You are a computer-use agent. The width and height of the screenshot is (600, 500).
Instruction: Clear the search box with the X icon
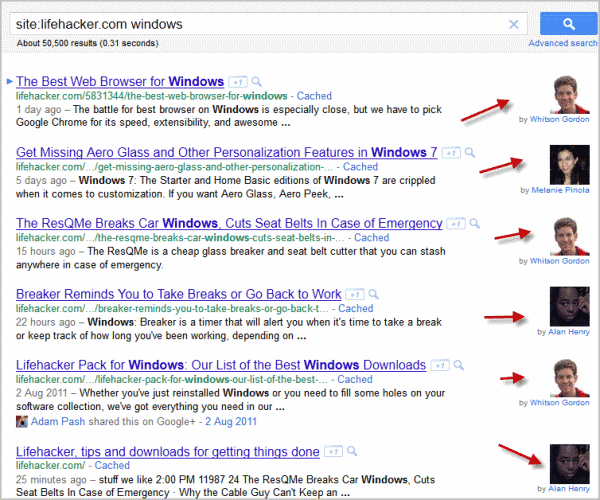(514, 24)
